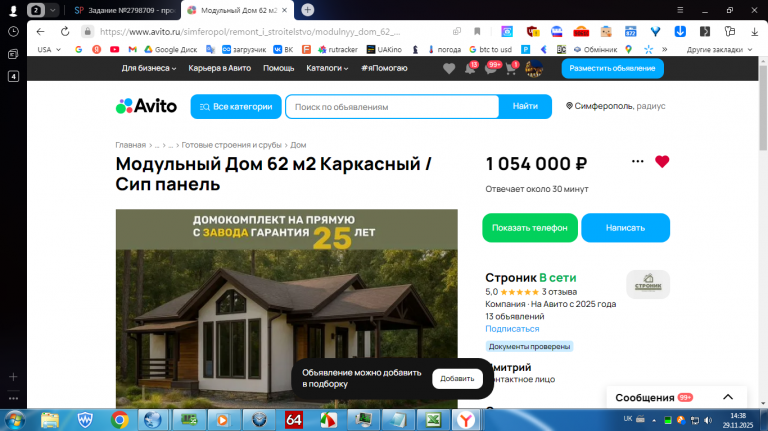Open Все категории menu
This screenshot has width=768, height=431.
coord(236,106)
